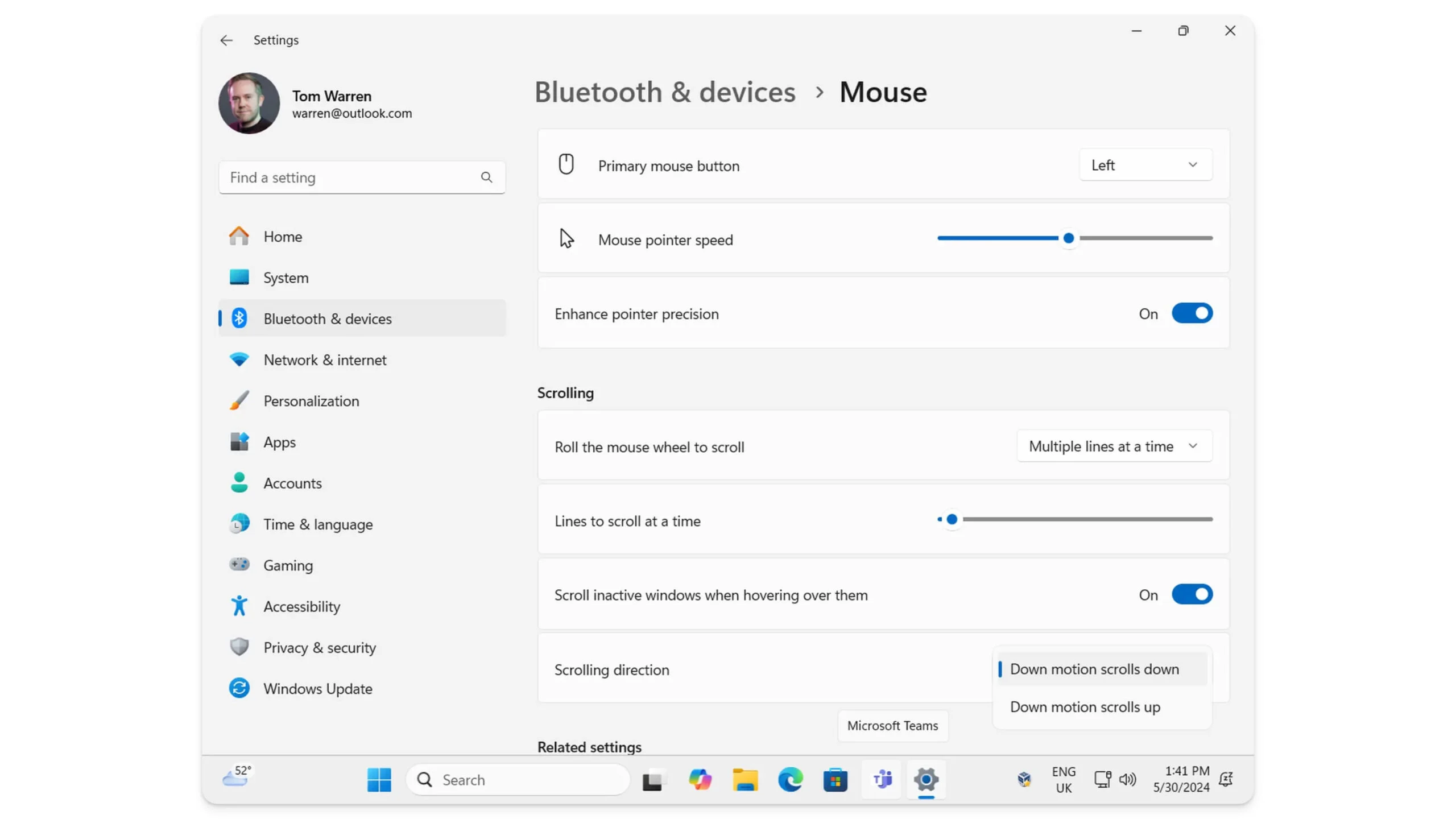Click the volume speaker tray icon
The width and height of the screenshot is (1456, 819).
pyautogui.click(x=1127, y=779)
